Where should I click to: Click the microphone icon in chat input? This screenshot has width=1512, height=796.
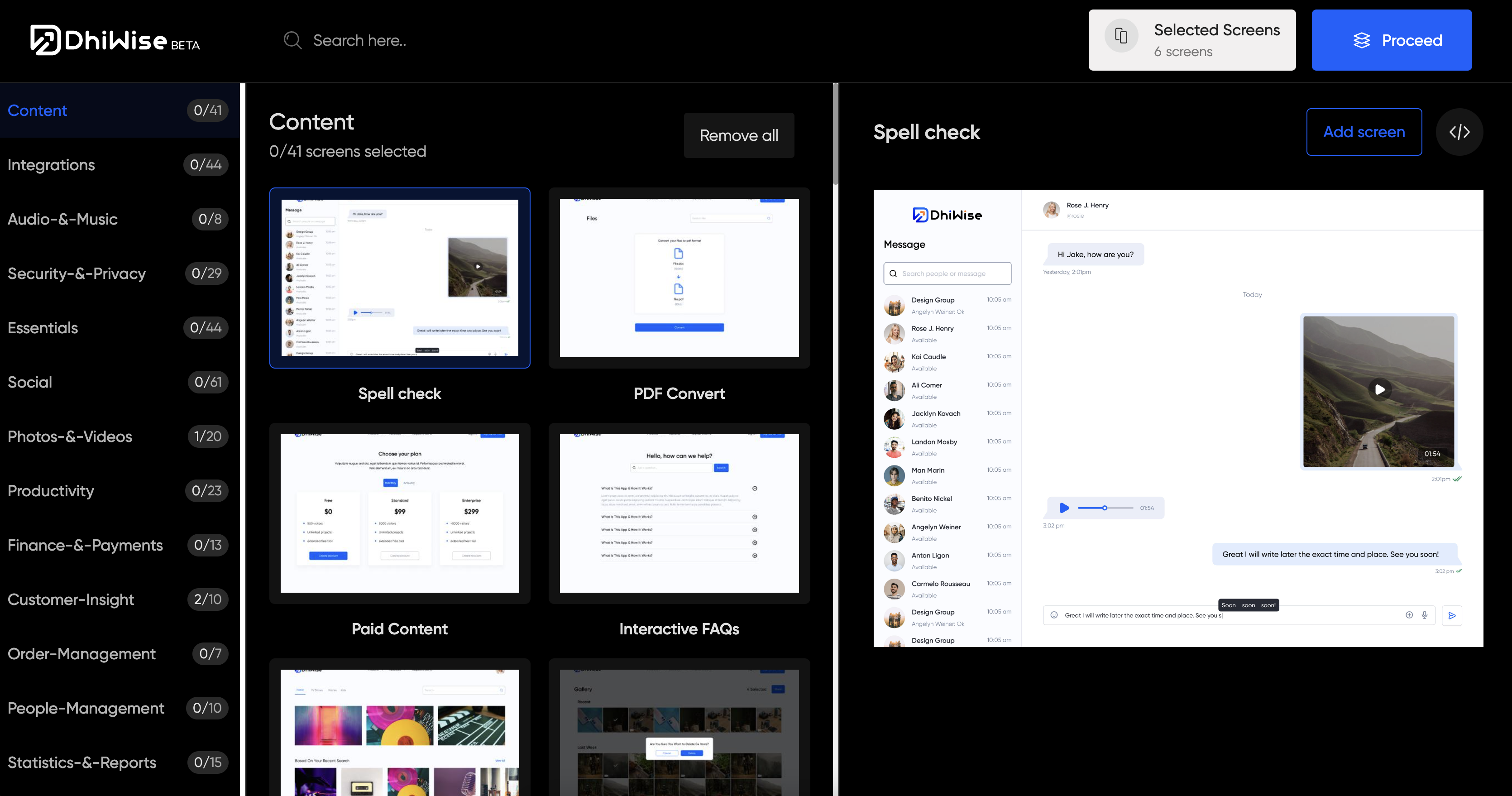coord(1425,615)
